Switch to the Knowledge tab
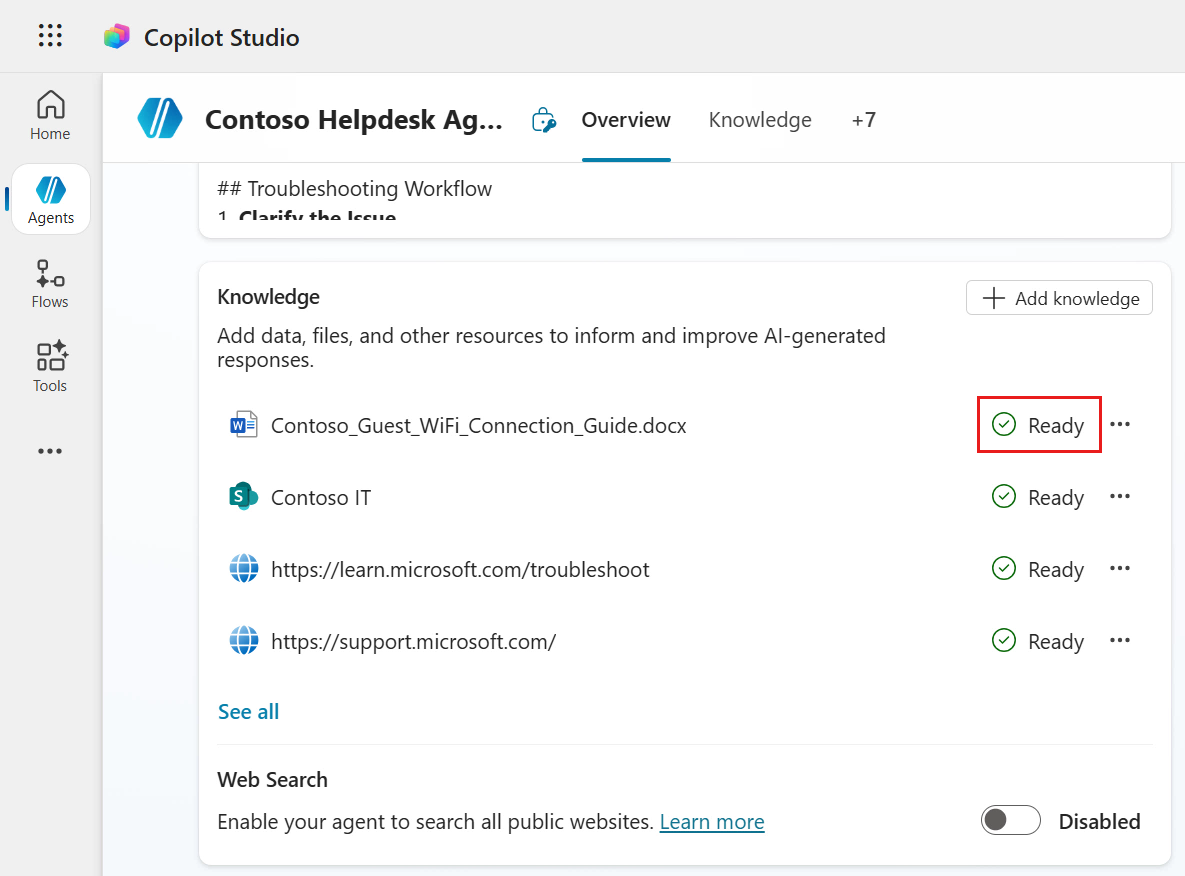Viewport: 1185px width, 876px height. 760,120
